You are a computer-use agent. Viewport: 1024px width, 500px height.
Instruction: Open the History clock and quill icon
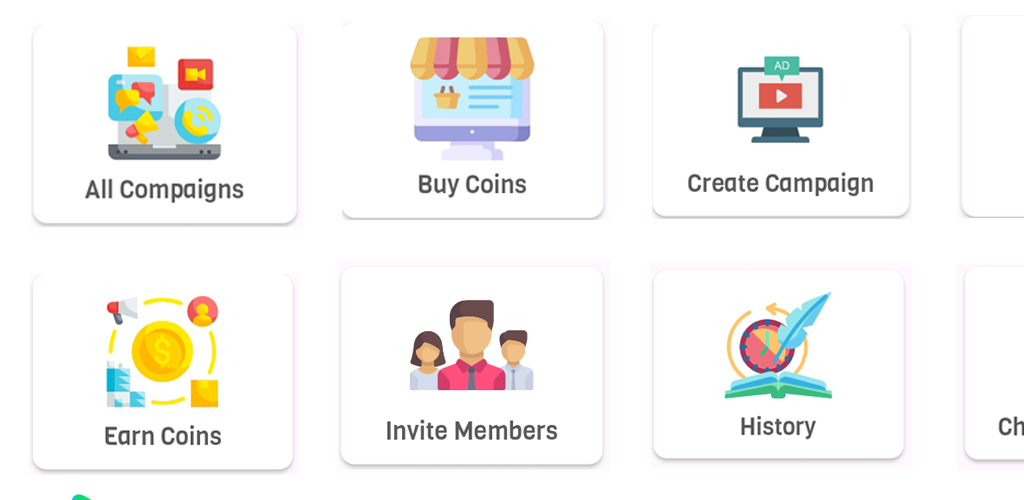[778, 345]
